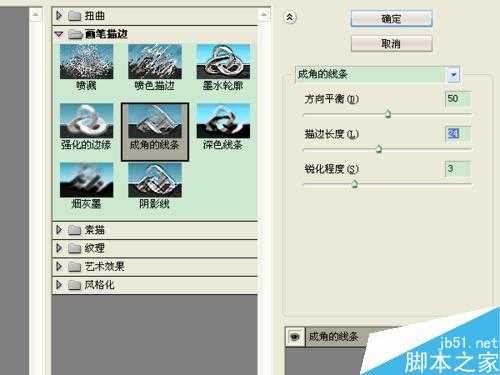The image size is (500, 375).
Task: Open the 成角的线条 filter dropdown
Action: (x=453, y=75)
